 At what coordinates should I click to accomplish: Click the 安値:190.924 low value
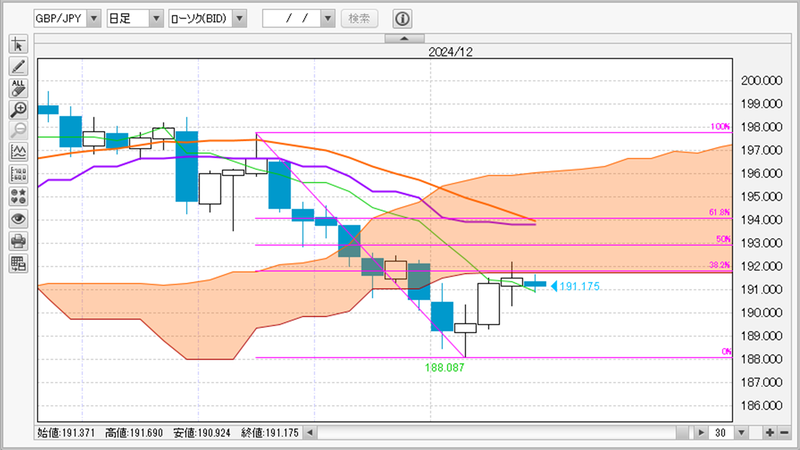tap(202, 433)
